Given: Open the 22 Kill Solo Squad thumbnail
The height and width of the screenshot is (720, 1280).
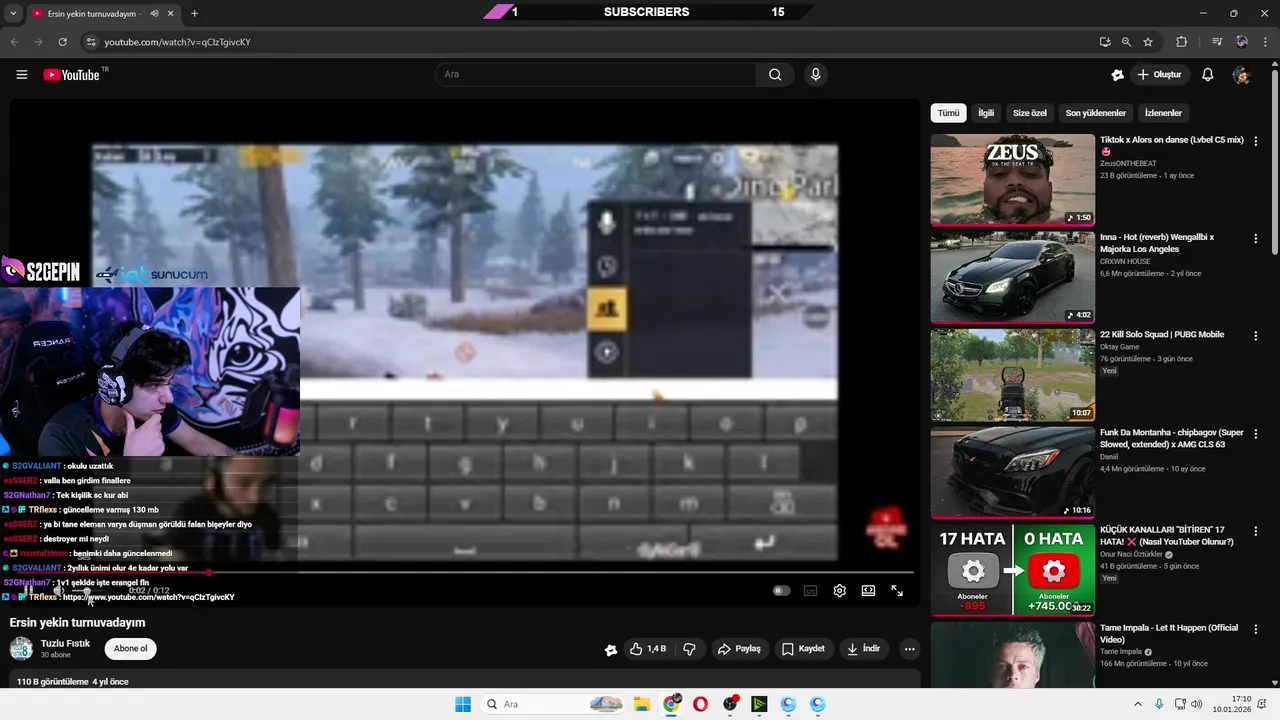Looking at the screenshot, I should coord(1012,375).
